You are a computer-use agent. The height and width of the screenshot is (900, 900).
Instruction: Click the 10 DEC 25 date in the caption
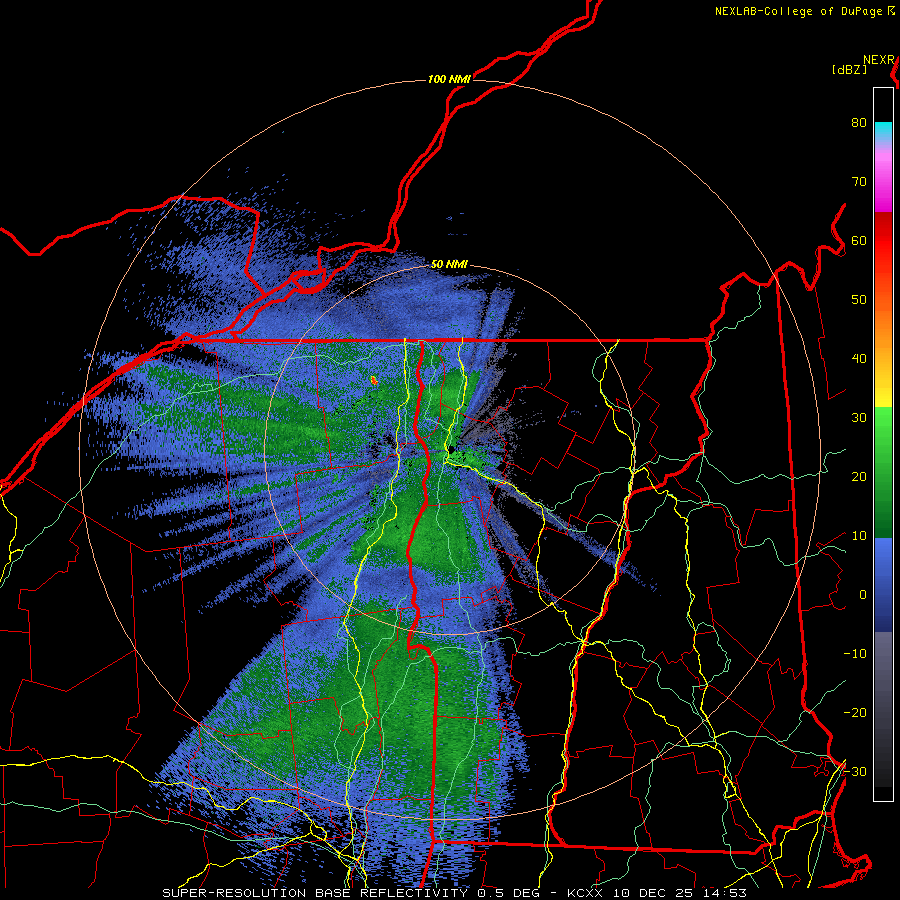pos(654,893)
